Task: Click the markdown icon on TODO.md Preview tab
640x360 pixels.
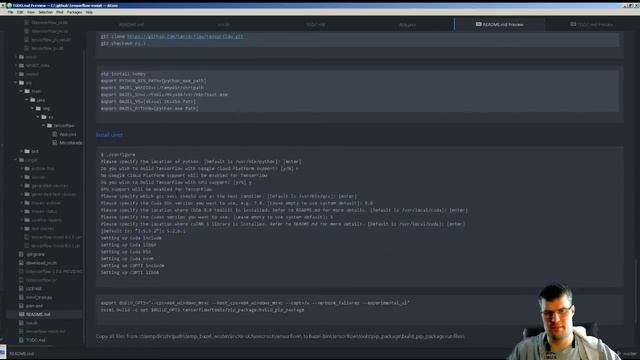Action: 573,24
